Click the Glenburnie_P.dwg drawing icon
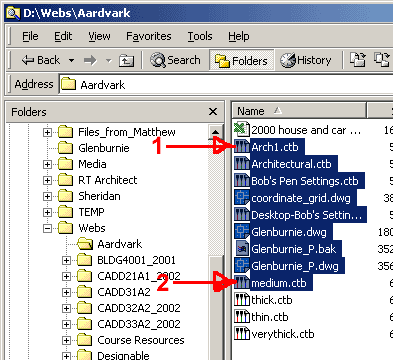This screenshot has height=360, width=393. pos(242,266)
